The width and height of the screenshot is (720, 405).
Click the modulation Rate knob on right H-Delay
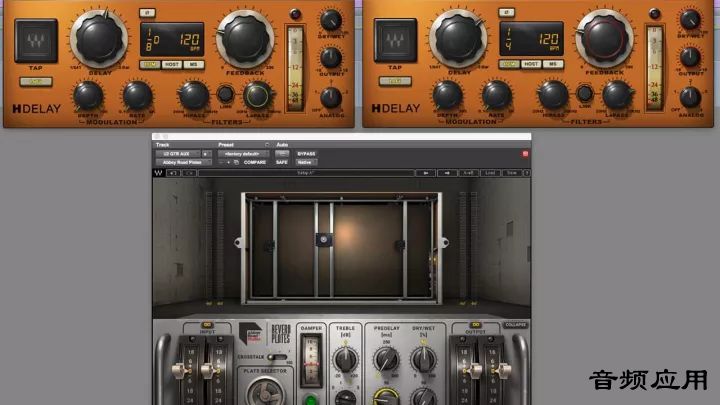point(496,96)
